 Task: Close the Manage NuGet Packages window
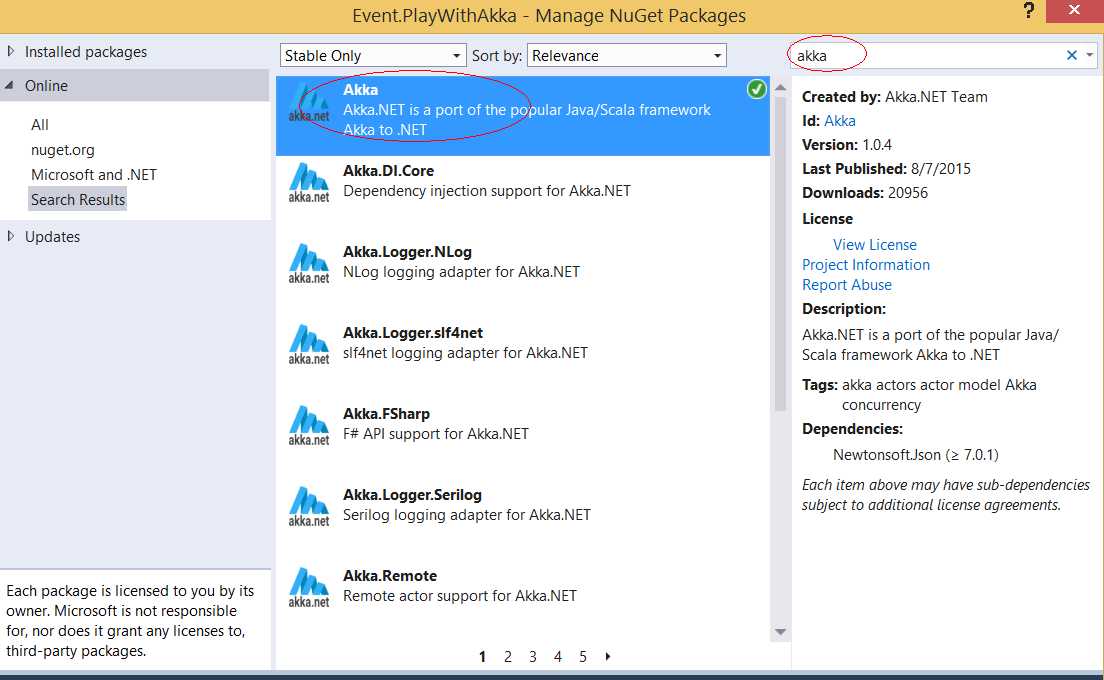tap(1074, 11)
